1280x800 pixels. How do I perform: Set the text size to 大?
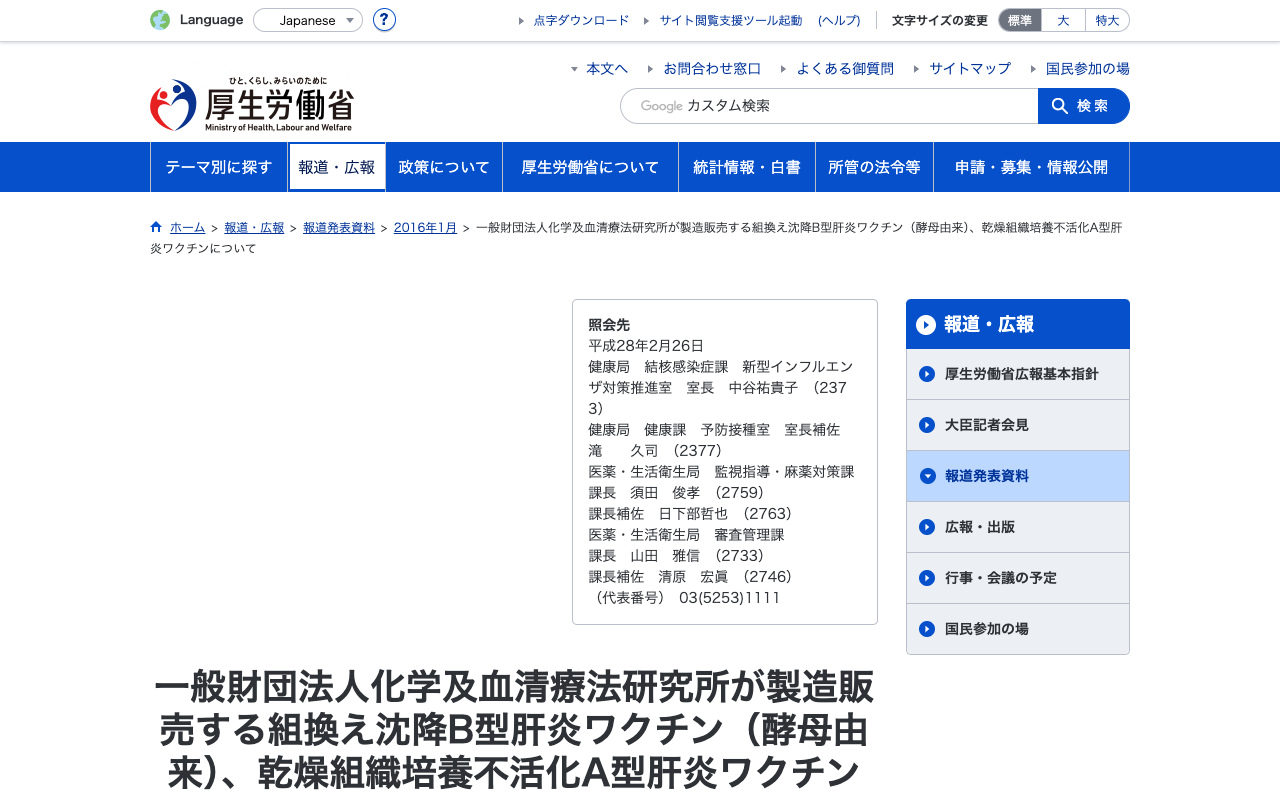pos(1063,20)
